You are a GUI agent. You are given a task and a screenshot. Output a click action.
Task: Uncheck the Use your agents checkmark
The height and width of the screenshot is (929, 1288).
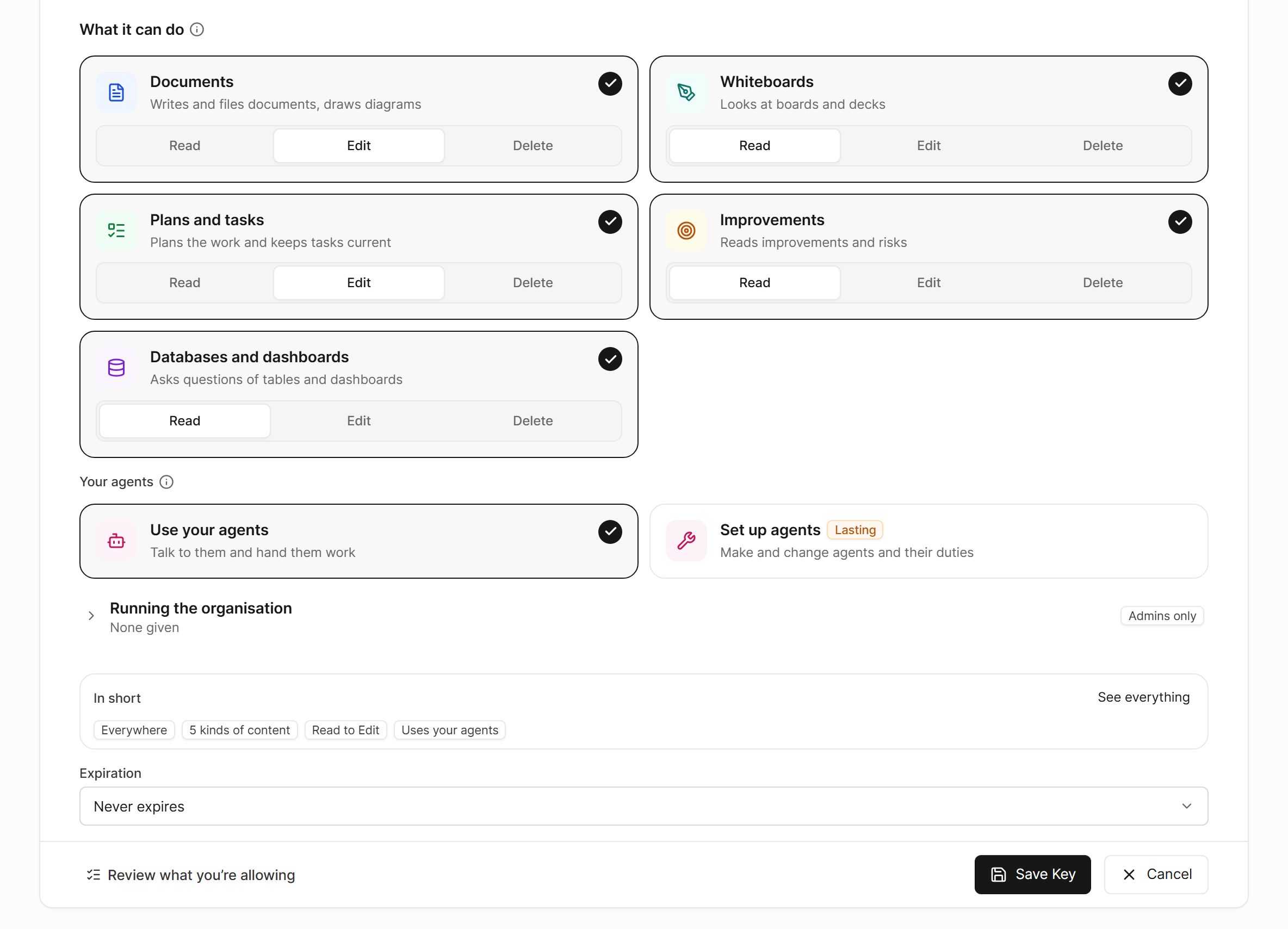tap(610, 532)
